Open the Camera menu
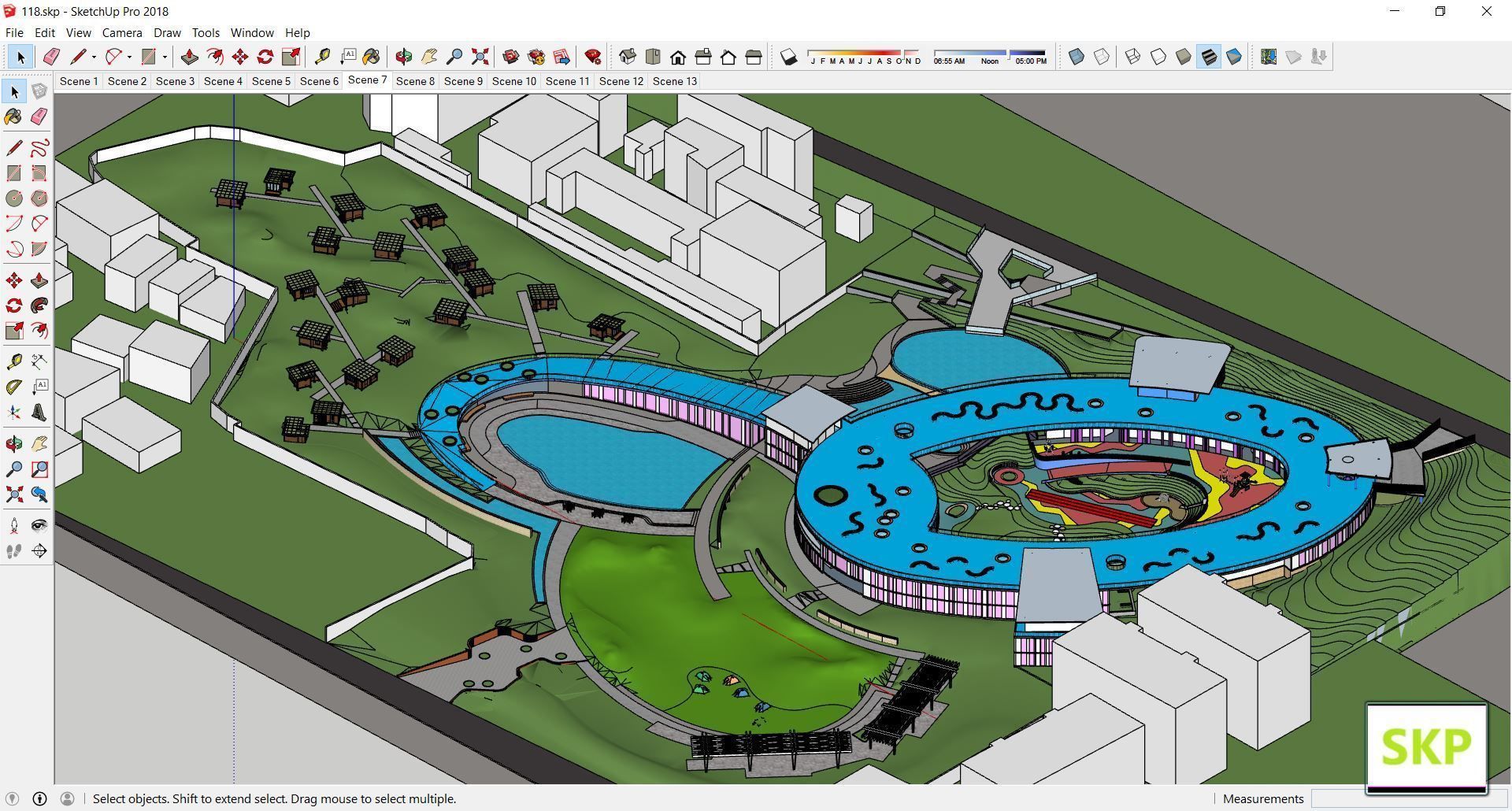 [122, 32]
